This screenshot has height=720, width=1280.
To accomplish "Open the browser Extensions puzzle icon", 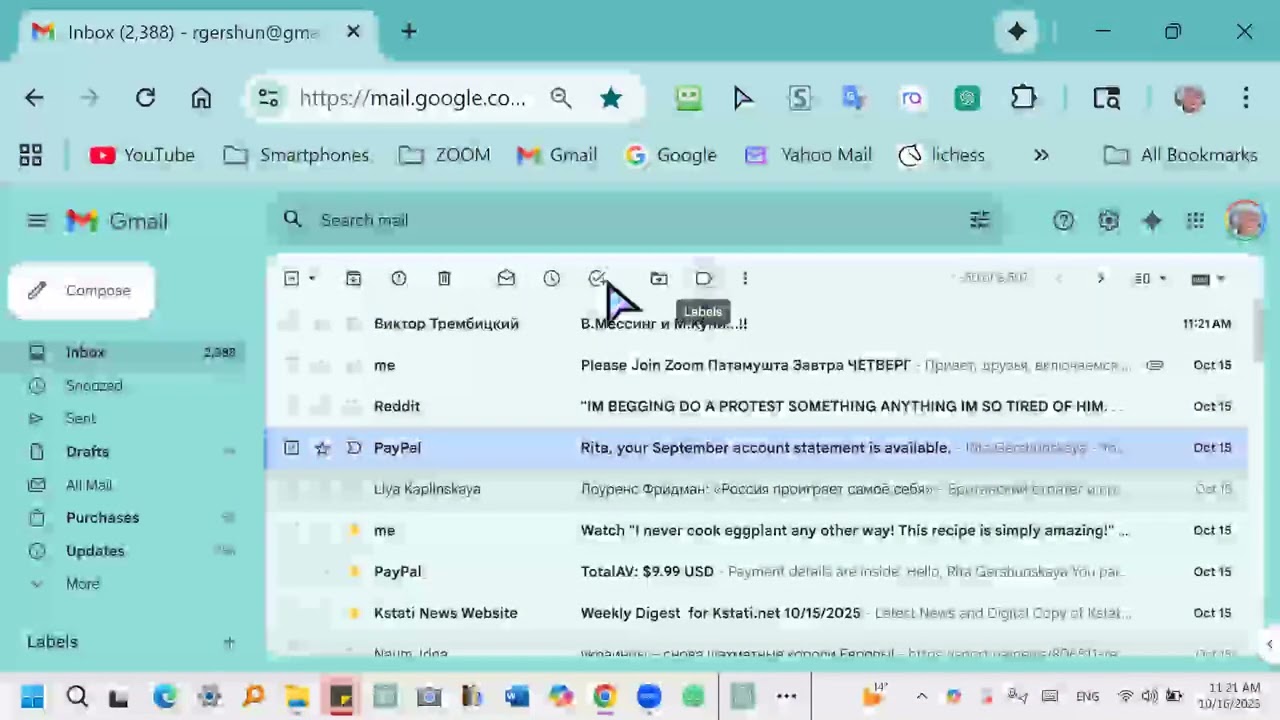I will [1023, 98].
